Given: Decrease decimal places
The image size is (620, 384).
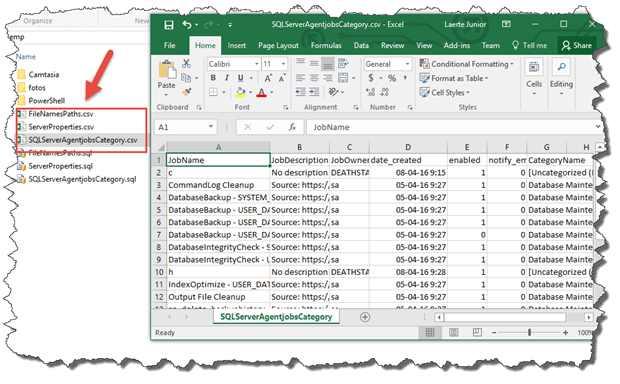Looking at the screenshot, I should click(384, 92).
